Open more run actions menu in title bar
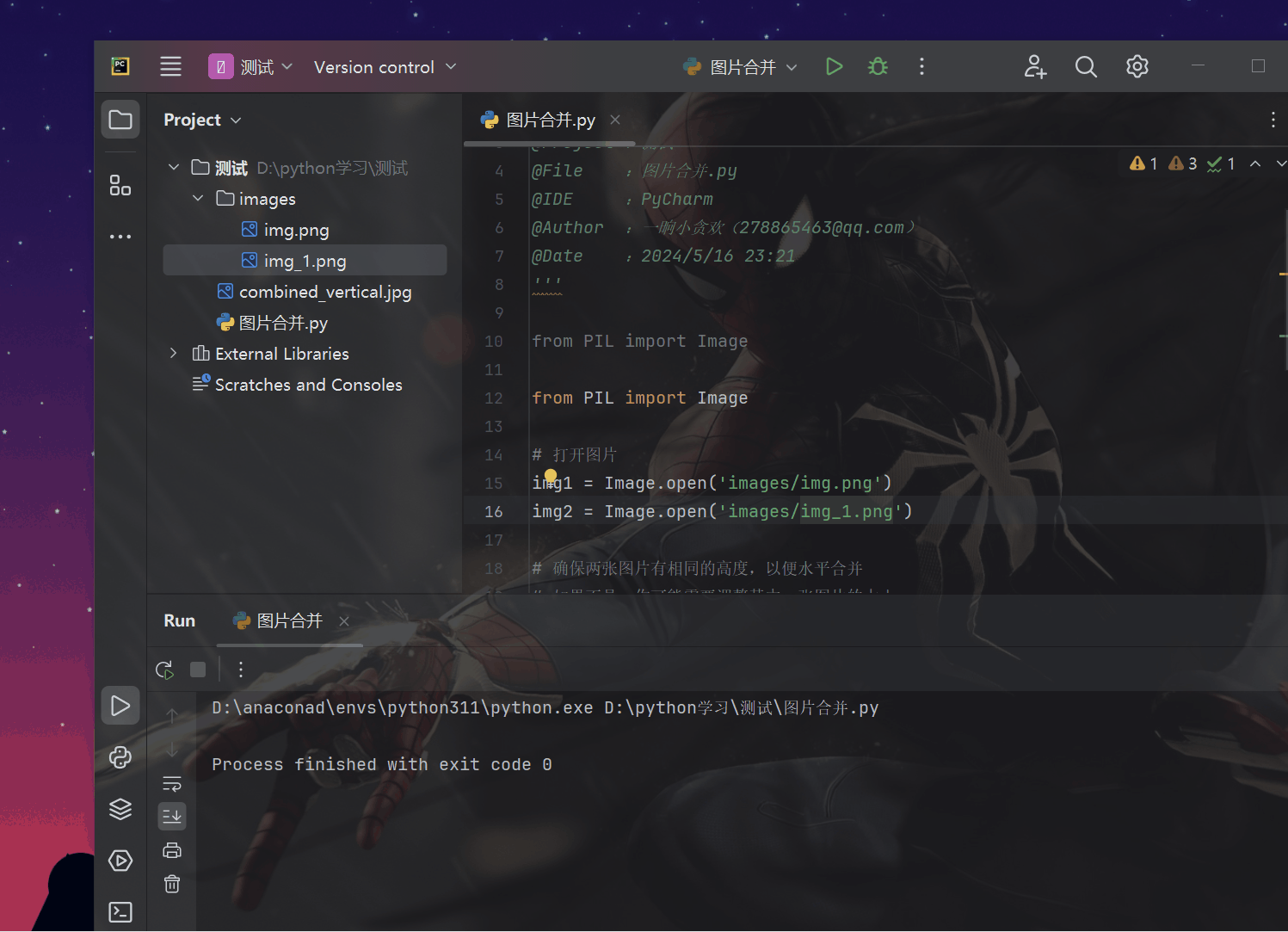The width and height of the screenshot is (1288, 932). point(921,66)
